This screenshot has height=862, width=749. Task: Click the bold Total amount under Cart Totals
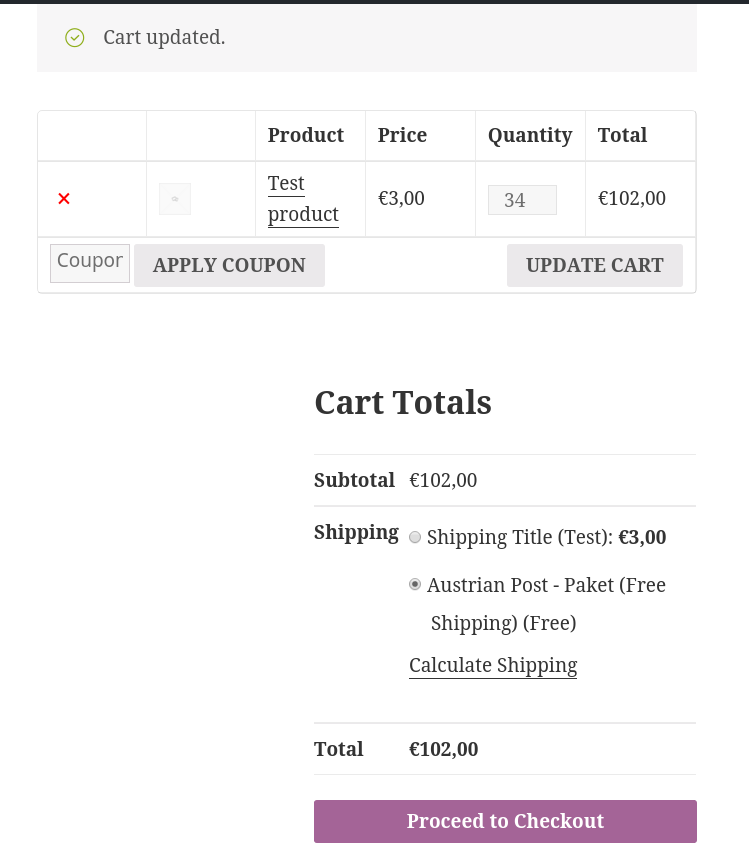tap(443, 749)
